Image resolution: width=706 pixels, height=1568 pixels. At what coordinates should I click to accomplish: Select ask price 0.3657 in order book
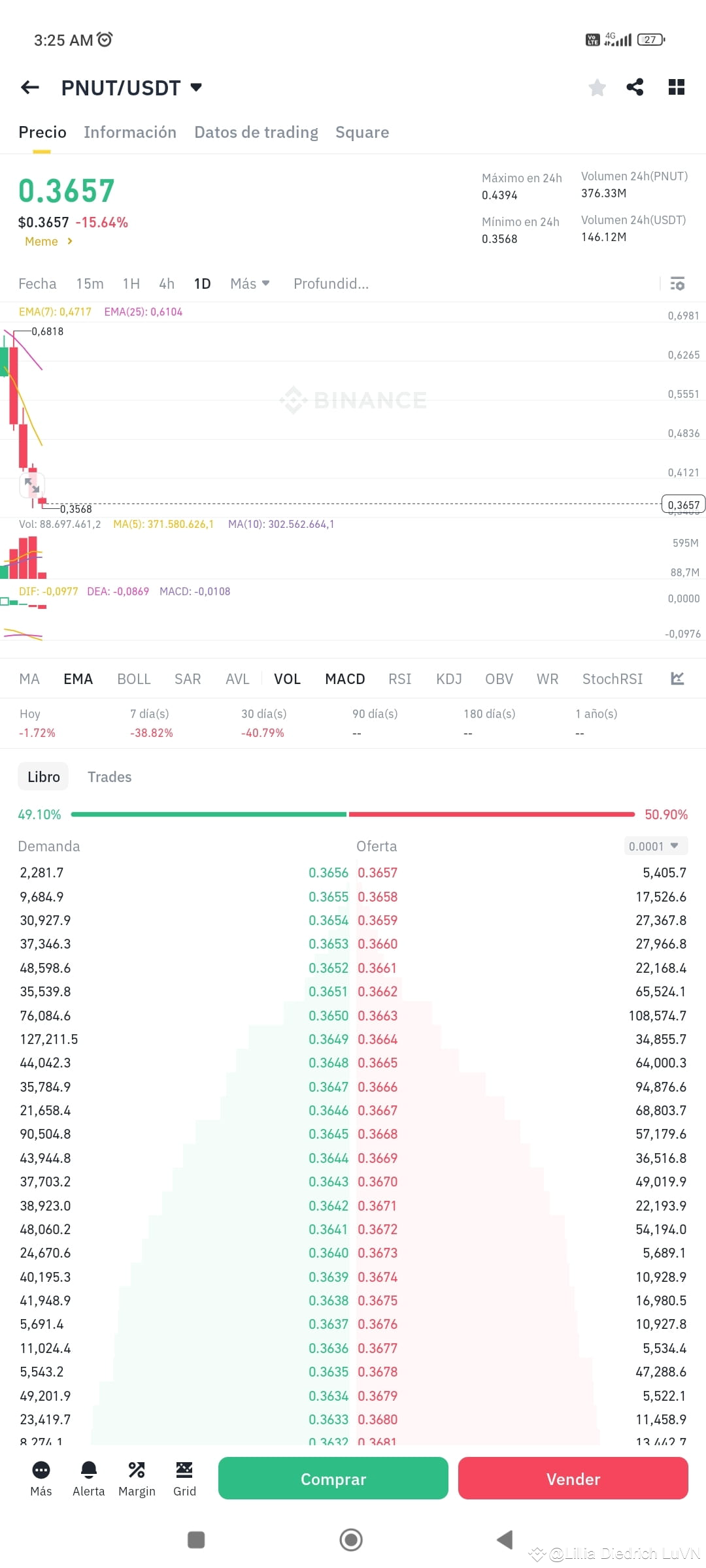(378, 873)
